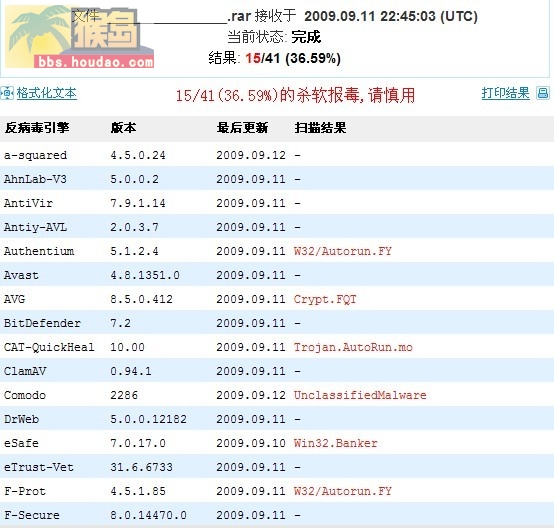Click the printer icon next to 打印结果
554x528 pixels.
[543, 93]
